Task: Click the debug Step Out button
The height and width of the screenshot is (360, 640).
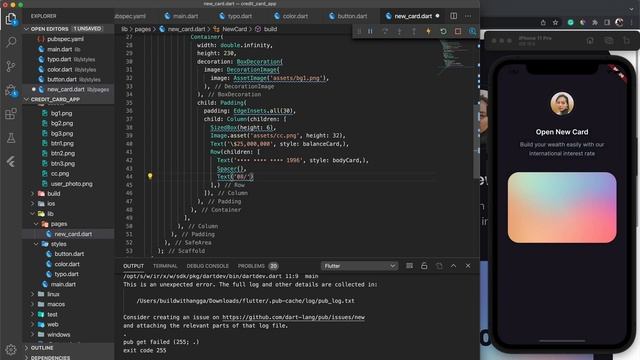Action: tap(414, 31)
